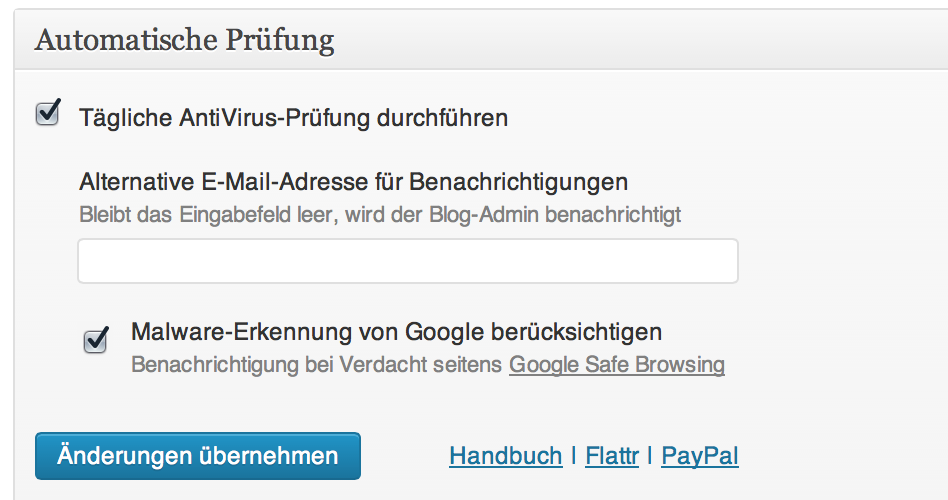This screenshot has height=500, width=948.
Task: Click the word 'Blog-Admin' in the hint text
Action: point(484,215)
